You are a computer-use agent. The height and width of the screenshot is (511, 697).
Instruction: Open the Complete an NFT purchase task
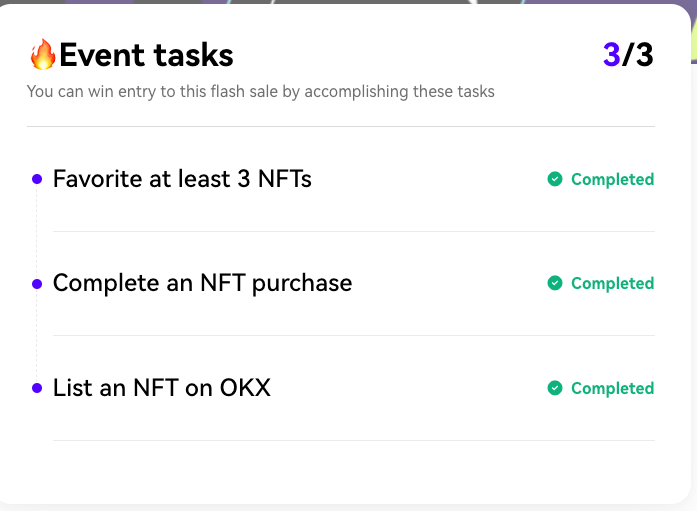[202, 283]
